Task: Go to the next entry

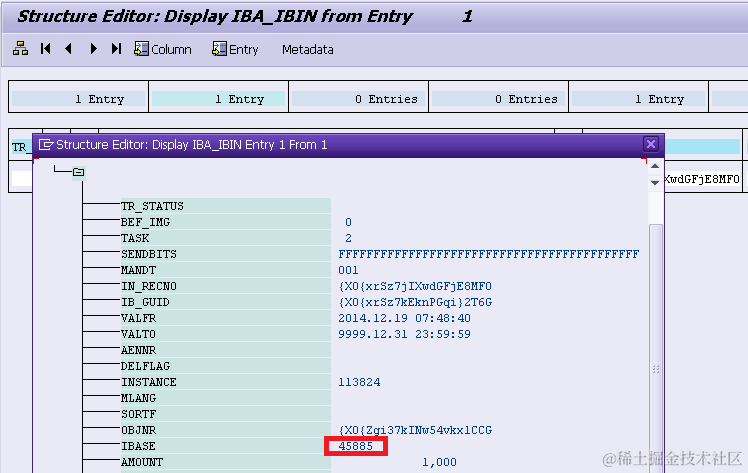Action: point(94,49)
